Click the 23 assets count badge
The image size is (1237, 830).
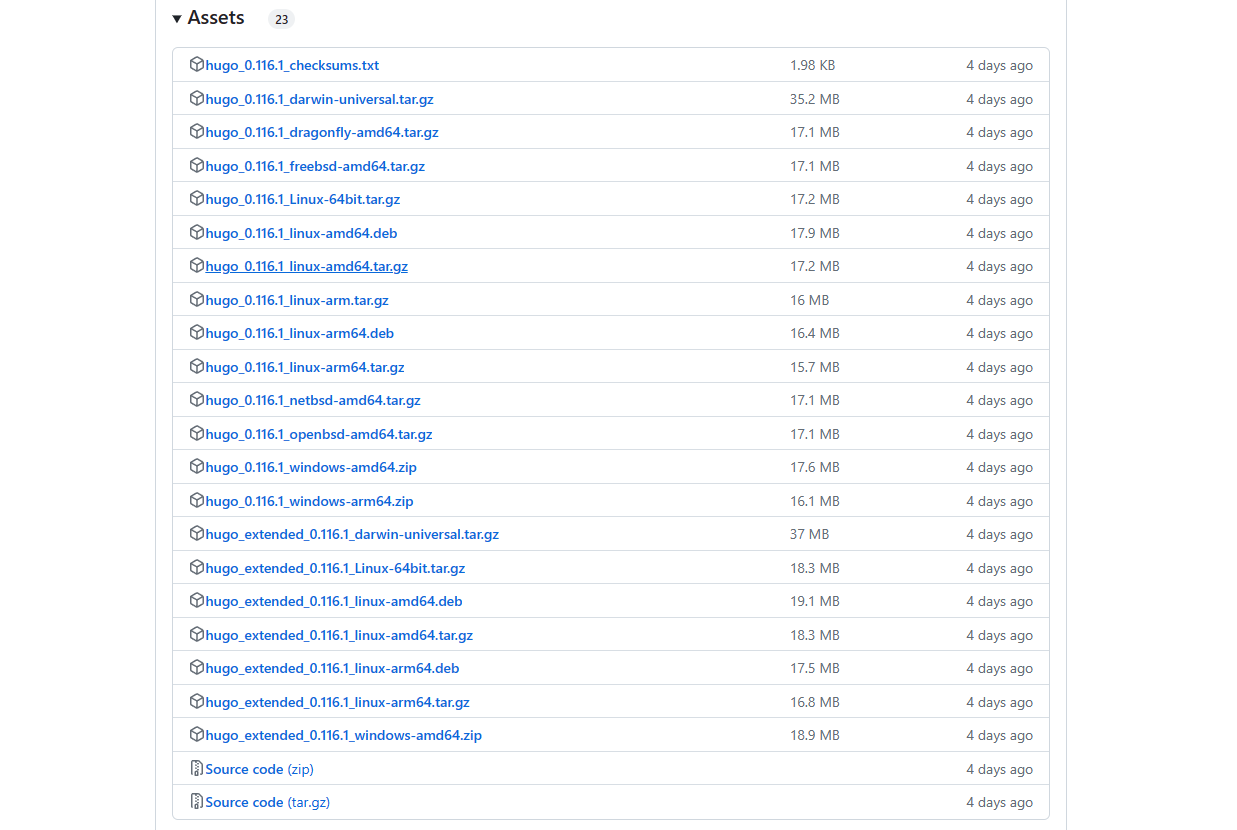pos(281,19)
